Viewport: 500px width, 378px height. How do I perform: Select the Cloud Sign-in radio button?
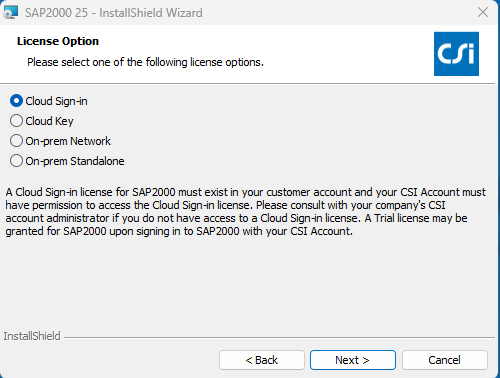(x=16, y=101)
